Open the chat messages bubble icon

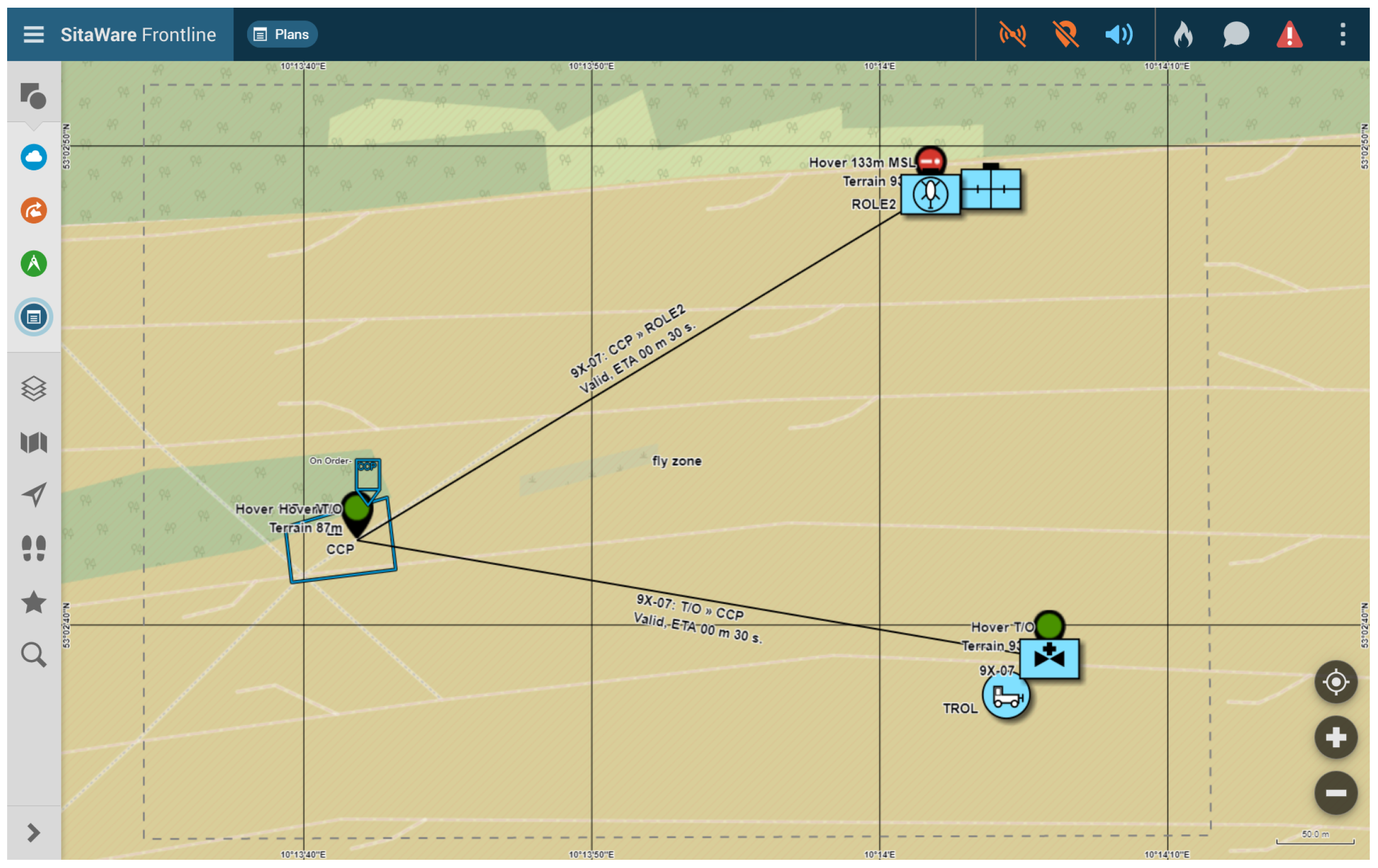click(x=1236, y=35)
